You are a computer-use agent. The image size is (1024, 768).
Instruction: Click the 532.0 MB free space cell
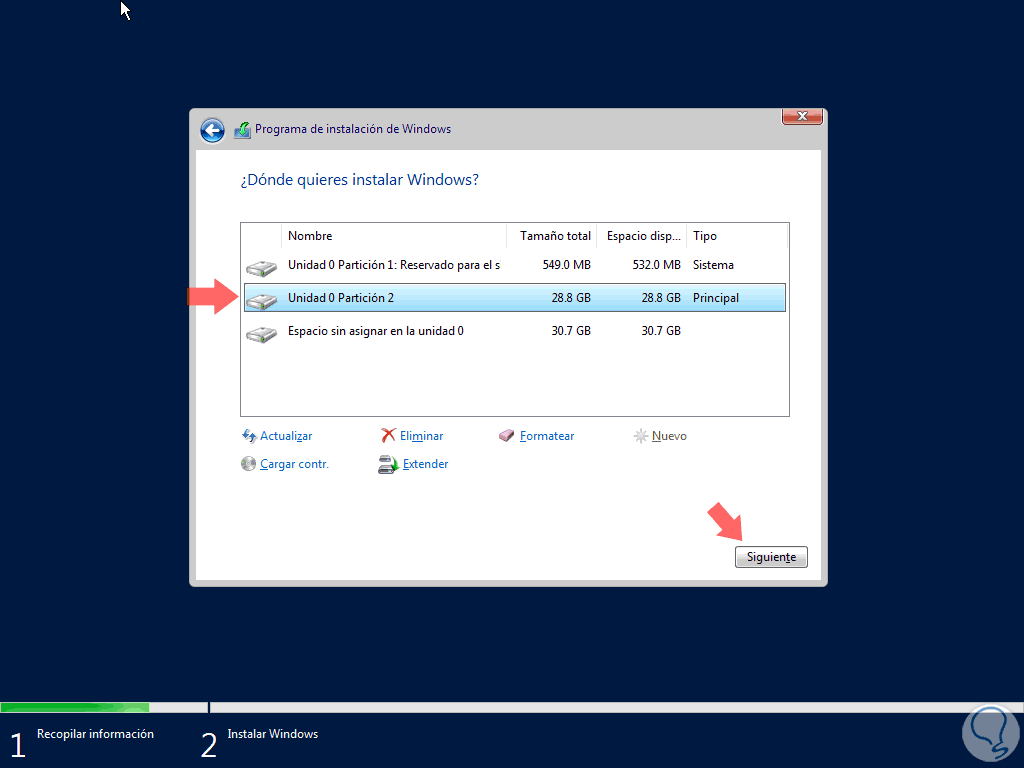pyautogui.click(x=656, y=265)
